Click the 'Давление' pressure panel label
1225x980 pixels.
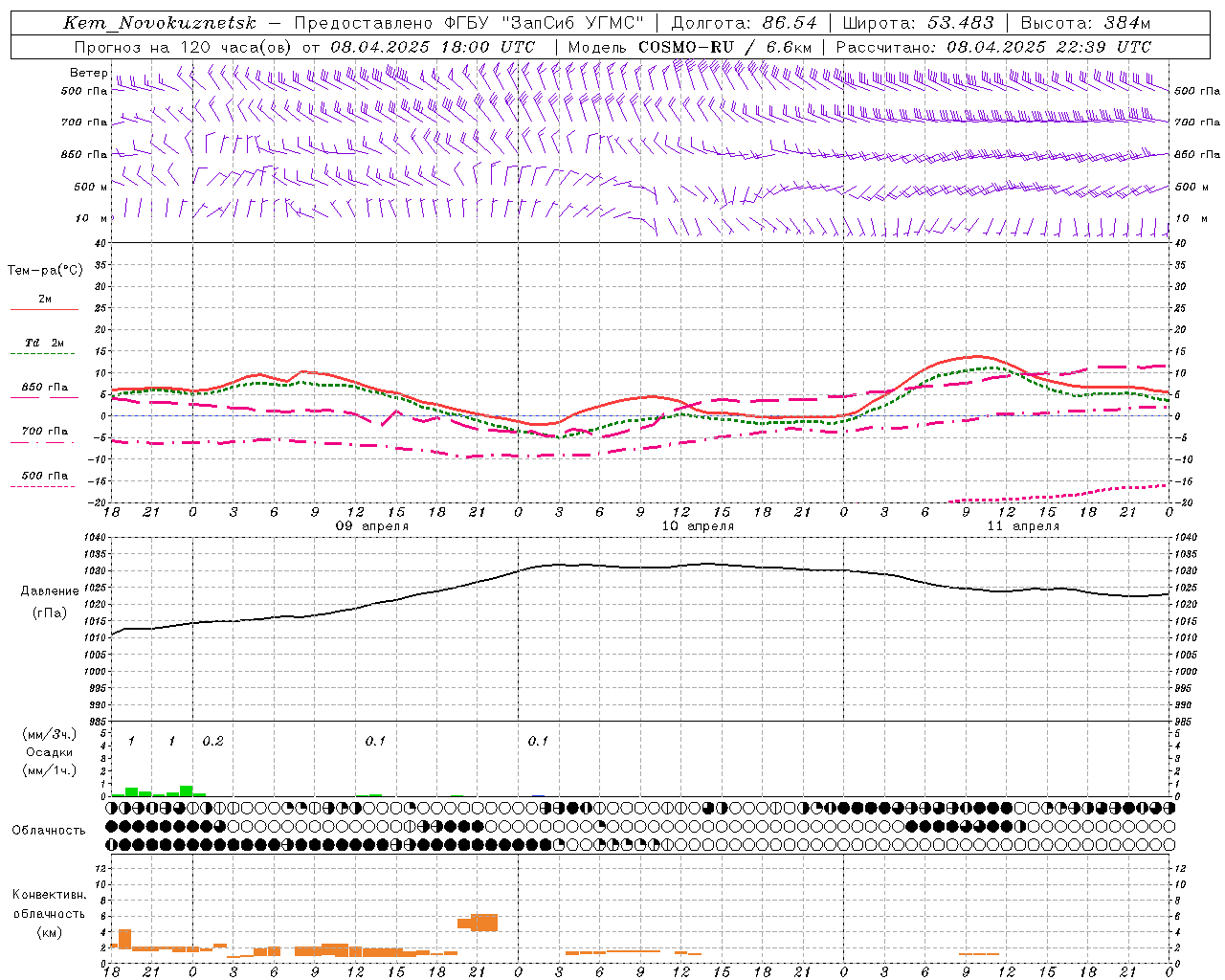pos(50,591)
